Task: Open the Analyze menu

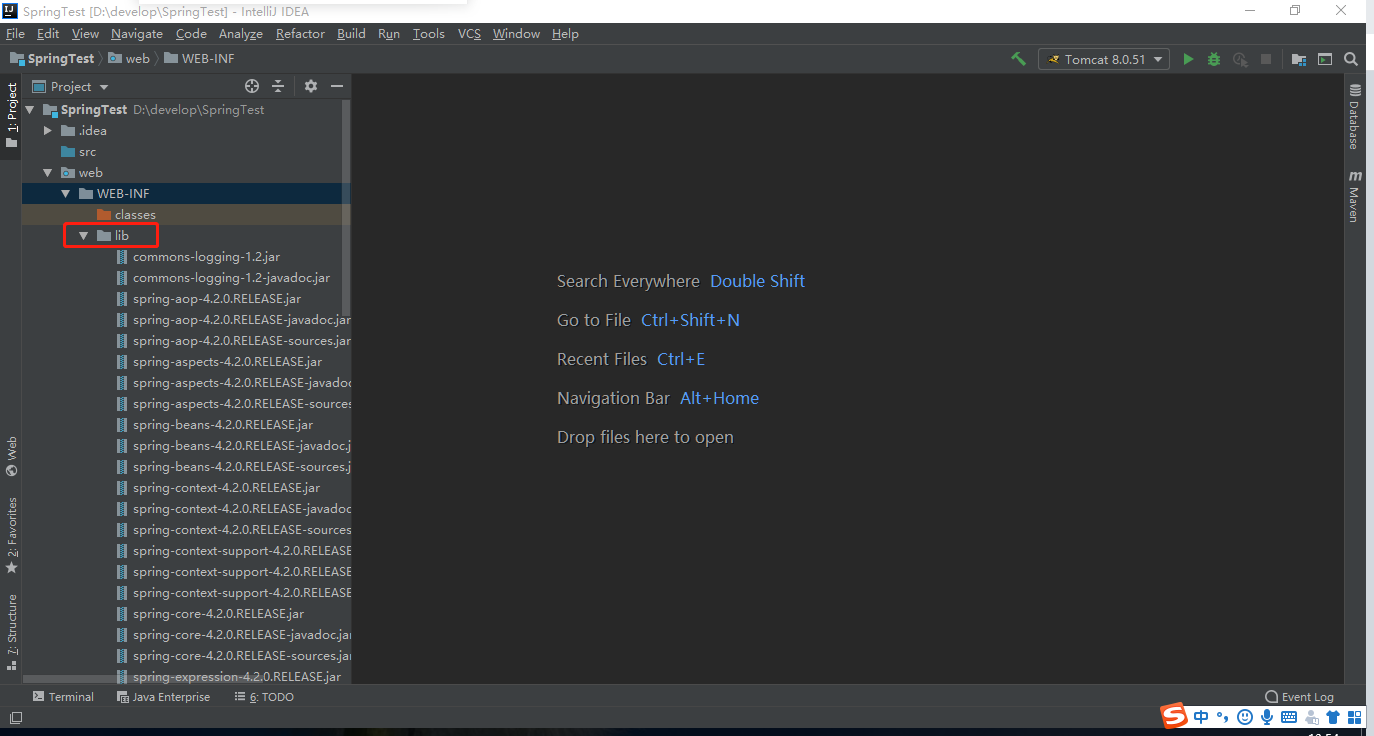Action: [241, 34]
